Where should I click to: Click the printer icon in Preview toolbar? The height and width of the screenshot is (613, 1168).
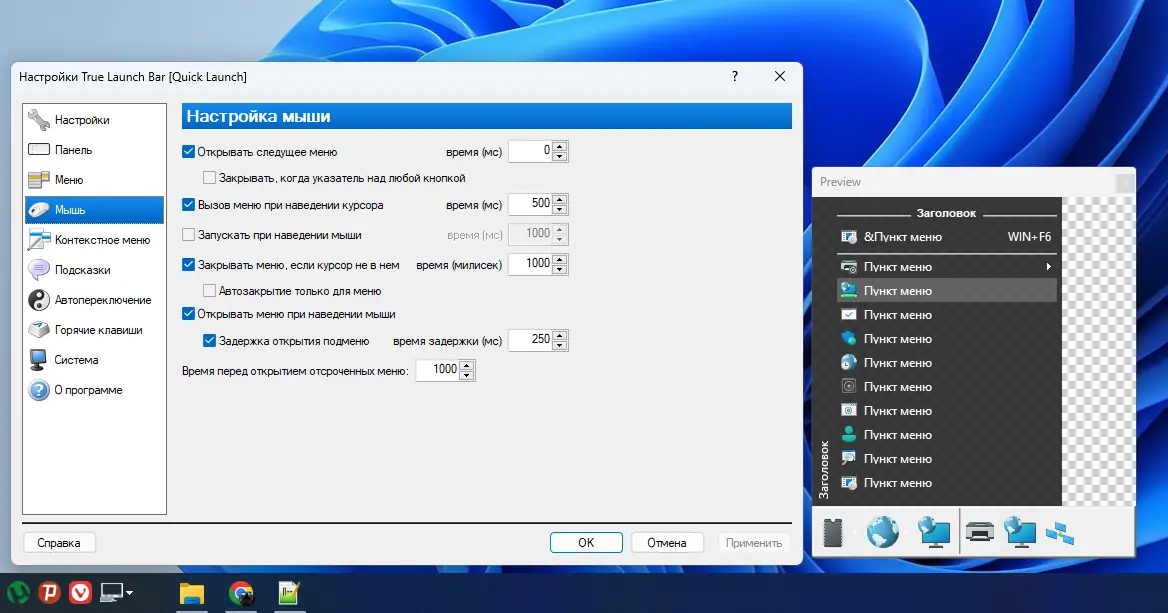(979, 532)
